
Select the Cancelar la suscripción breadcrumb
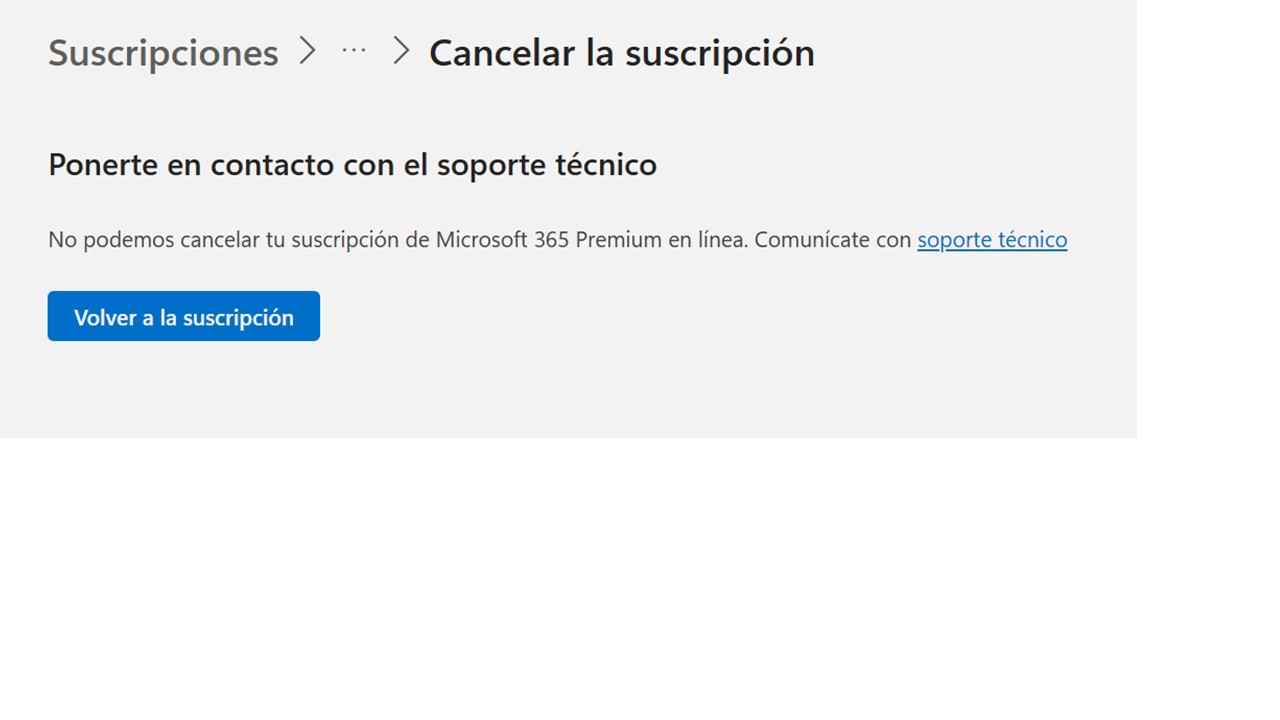[x=622, y=52]
